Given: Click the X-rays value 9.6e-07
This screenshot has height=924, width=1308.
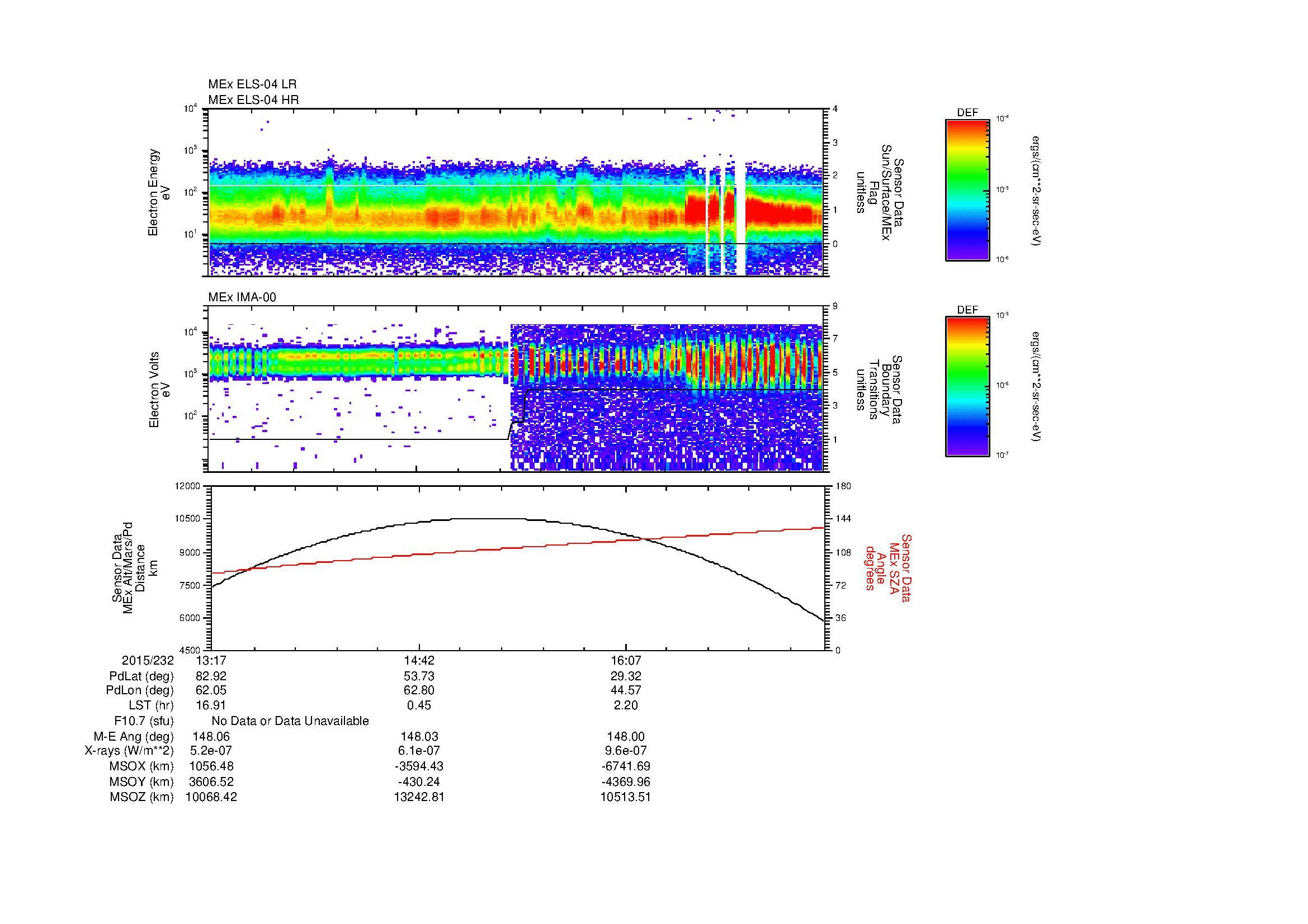Looking at the screenshot, I should (626, 750).
